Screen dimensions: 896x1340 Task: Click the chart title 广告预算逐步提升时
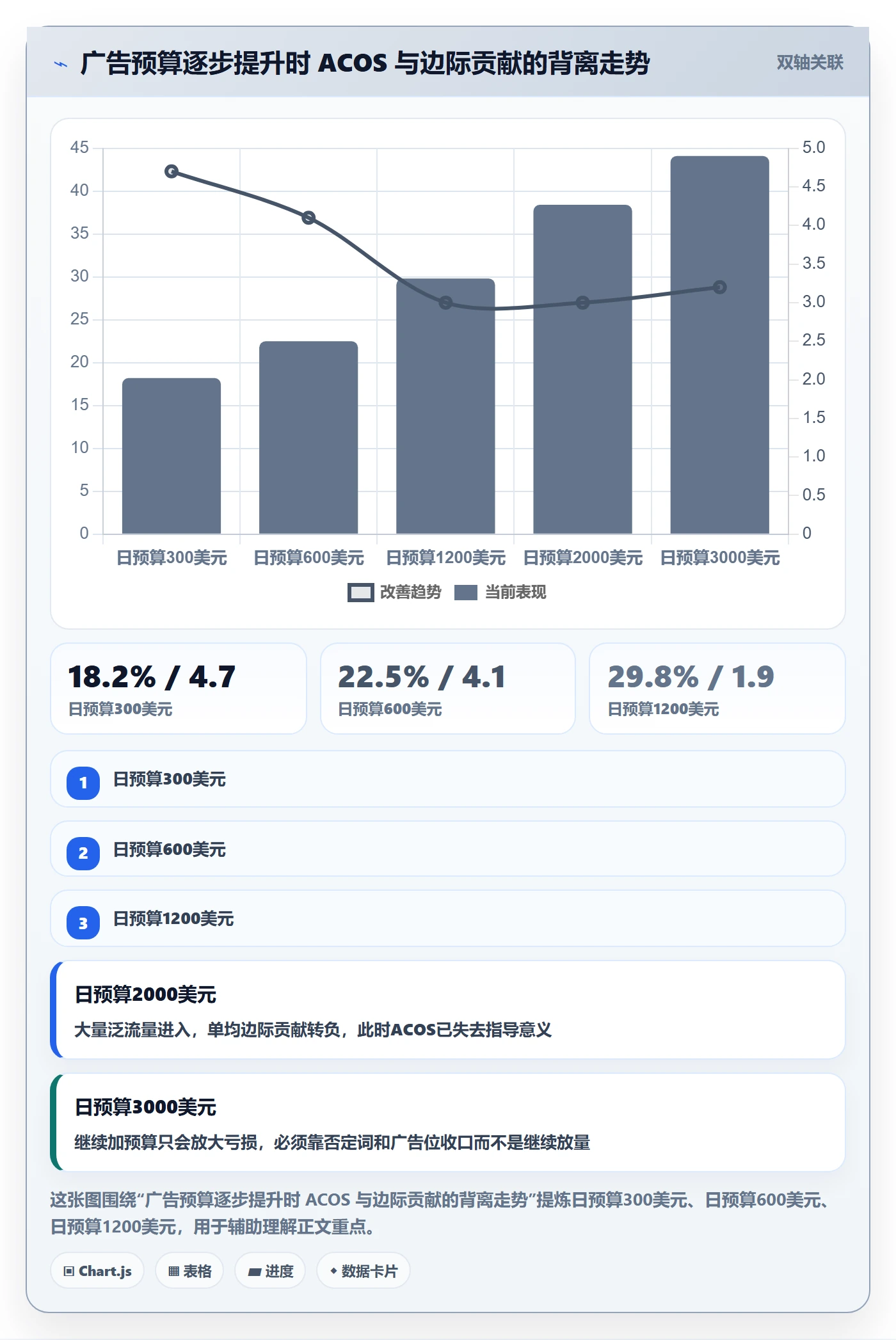click(365, 63)
